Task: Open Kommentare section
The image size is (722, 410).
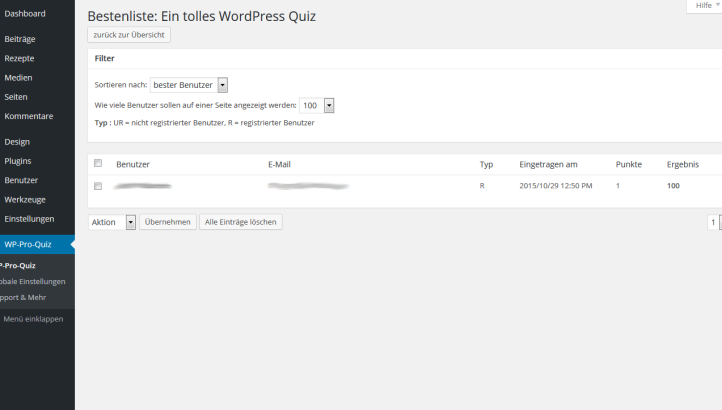Action: click(x=29, y=116)
